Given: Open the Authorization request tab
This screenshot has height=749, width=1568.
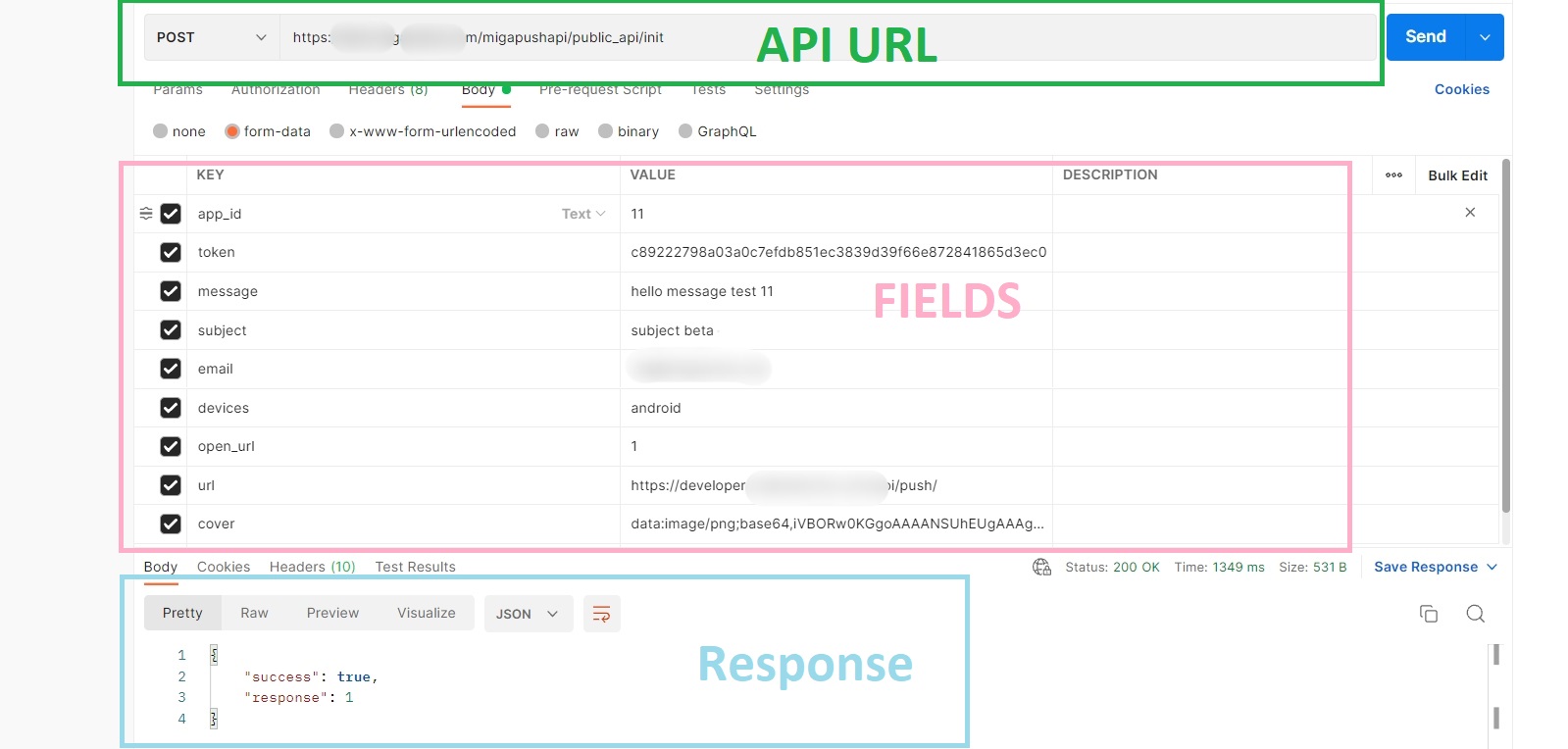Looking at the screenshot, I should 276,89.
